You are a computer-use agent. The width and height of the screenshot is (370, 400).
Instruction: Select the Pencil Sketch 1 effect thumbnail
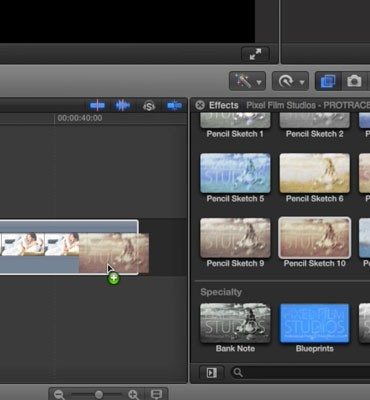pos(235,120)
